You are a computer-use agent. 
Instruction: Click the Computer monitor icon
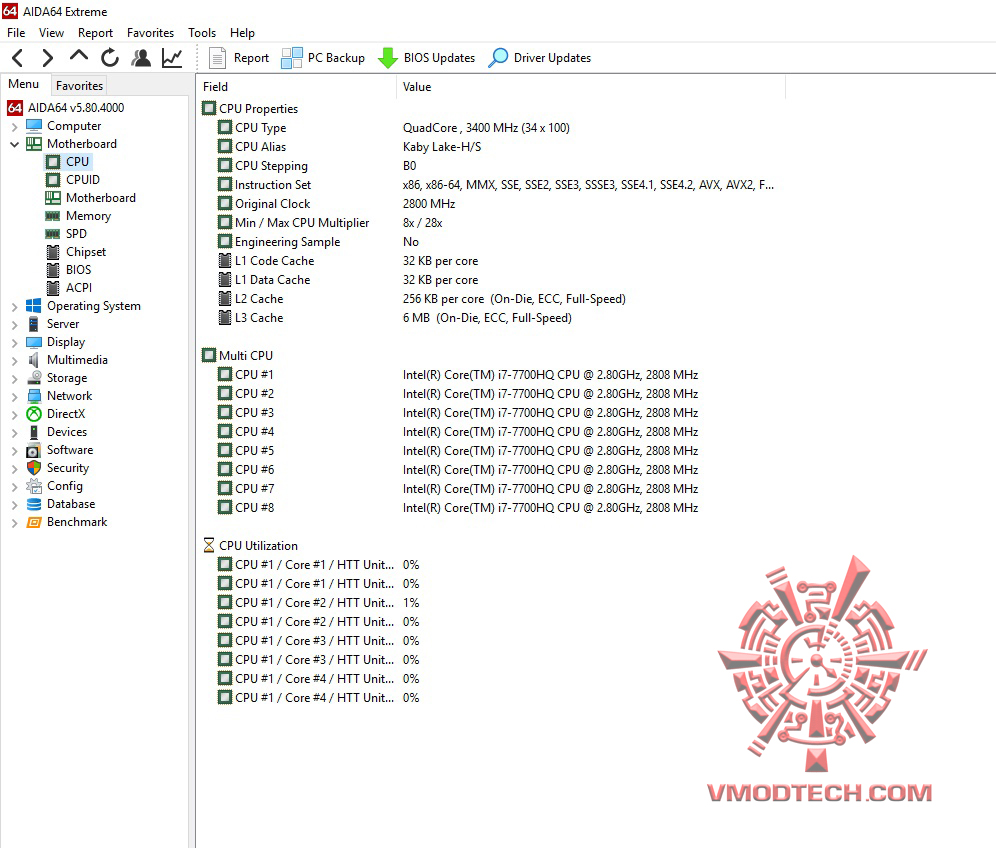pyautogui.click(x=34, y=126)
